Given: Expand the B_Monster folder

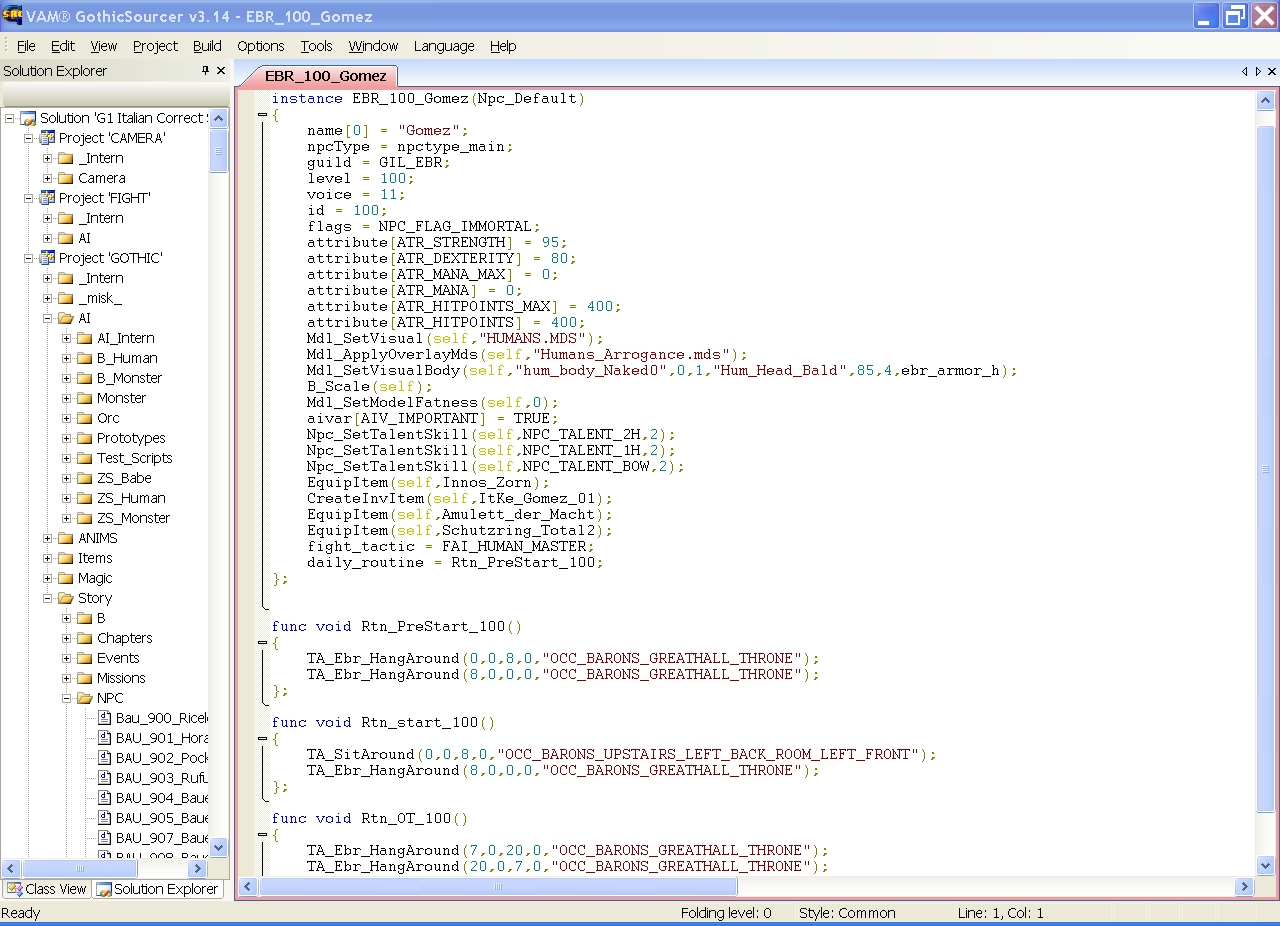Looking at the screenshot, I should [67, 378].
